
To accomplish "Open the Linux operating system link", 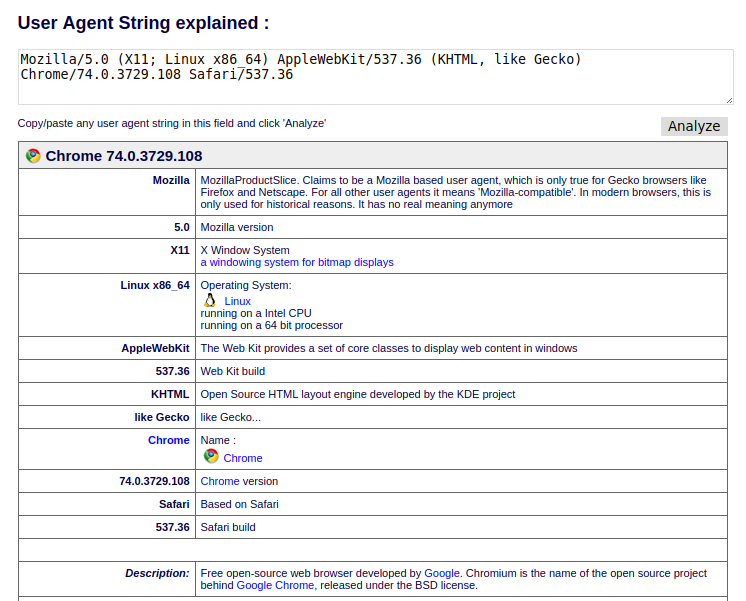I will coord(237,301).
